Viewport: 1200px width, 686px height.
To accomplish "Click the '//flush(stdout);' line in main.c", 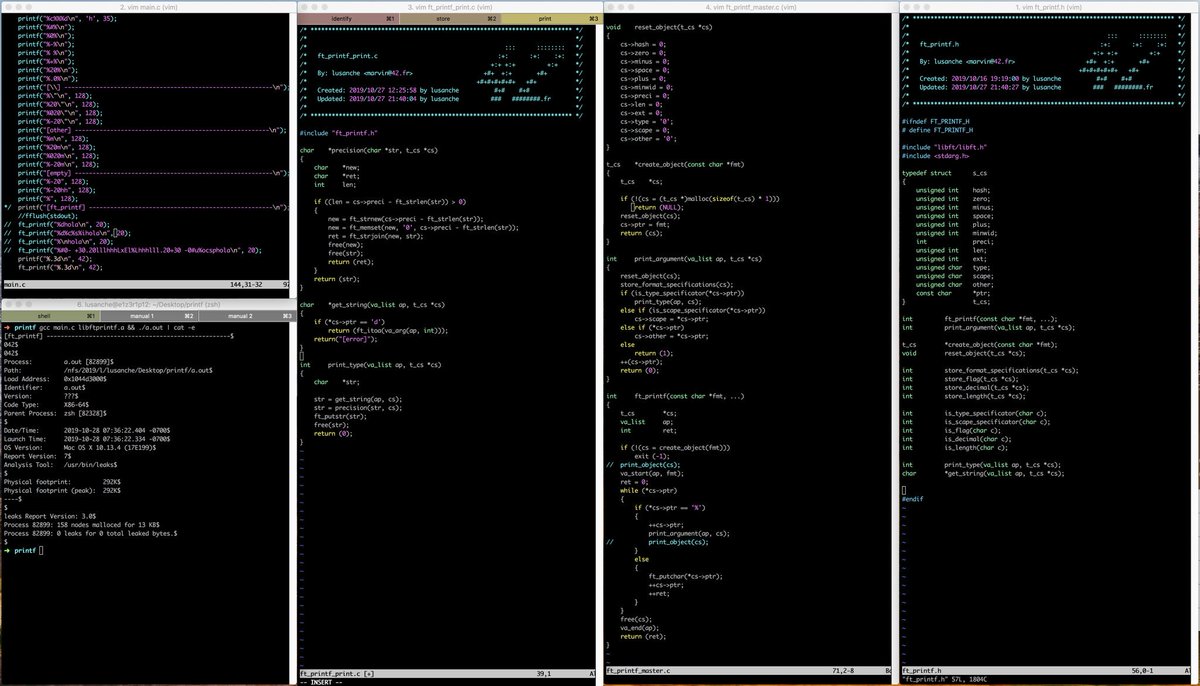I will 48,214.
